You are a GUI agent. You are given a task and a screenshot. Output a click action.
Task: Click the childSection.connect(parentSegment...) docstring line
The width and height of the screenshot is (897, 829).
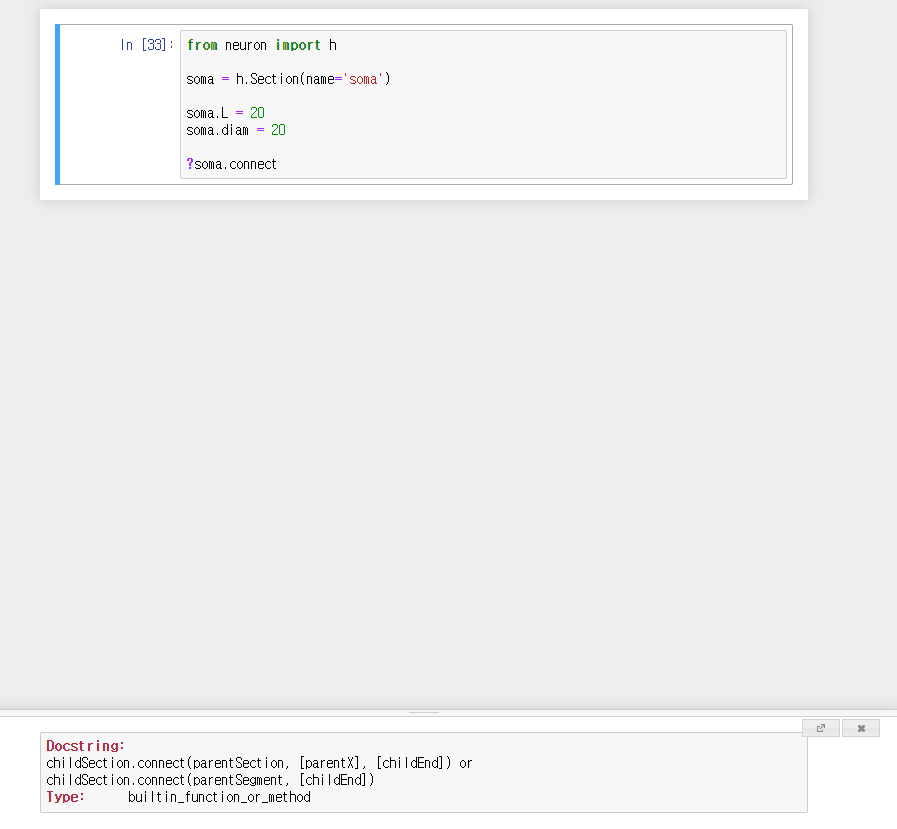(x=211, y=780)
